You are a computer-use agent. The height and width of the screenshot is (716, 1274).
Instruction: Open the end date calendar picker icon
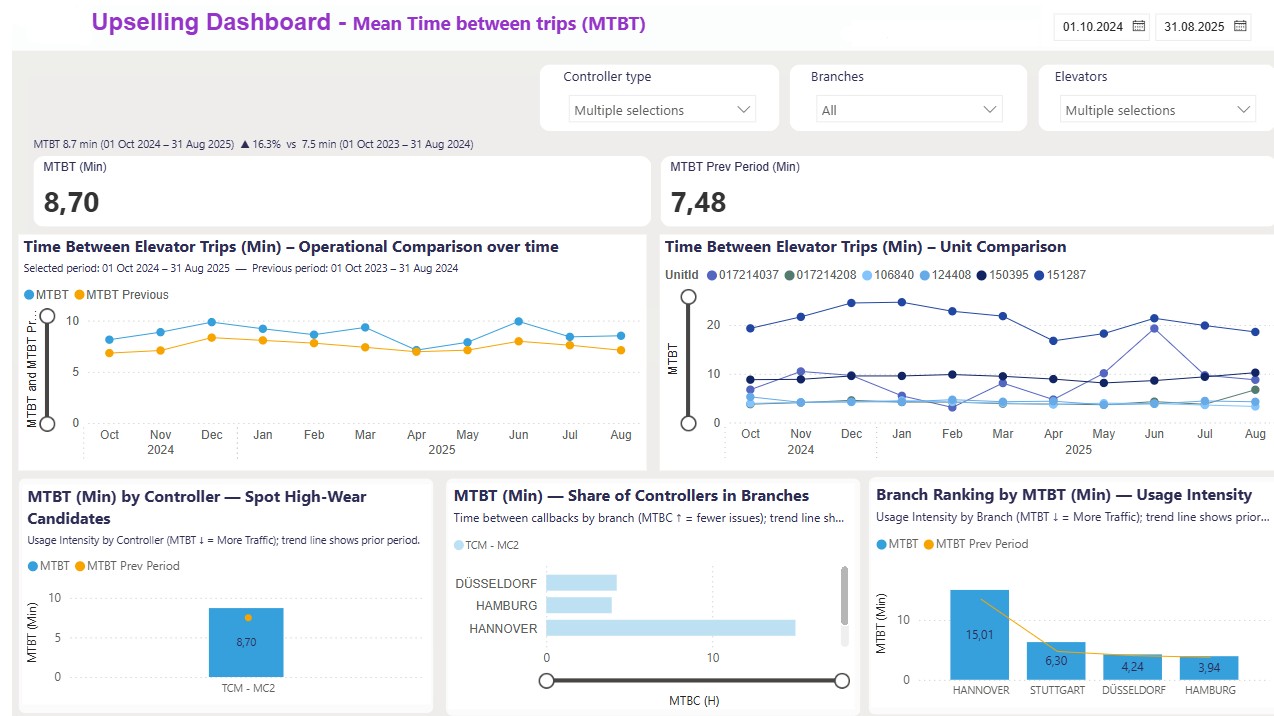[x=1240, y=27]
